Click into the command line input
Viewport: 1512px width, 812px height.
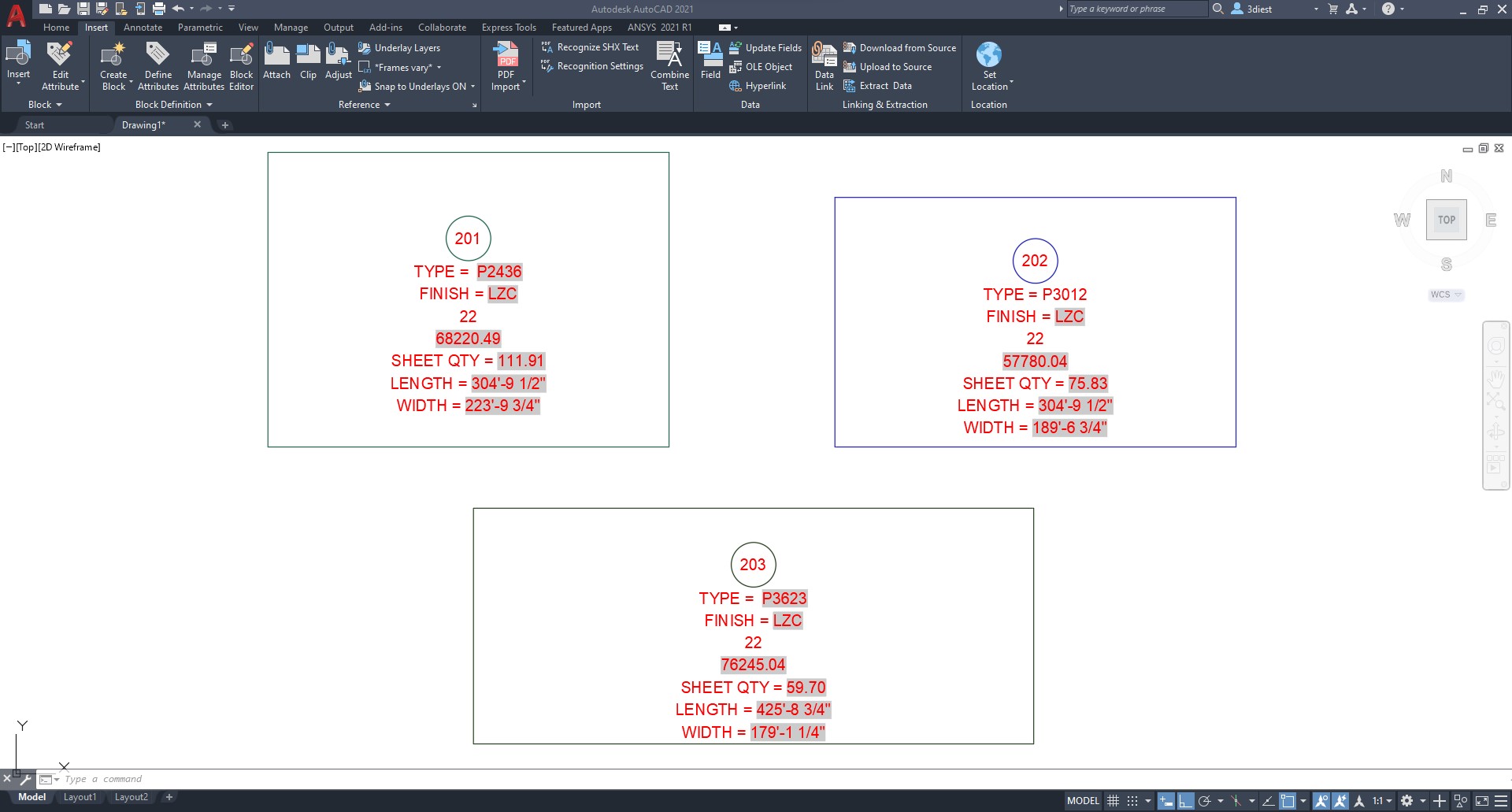(x=772, y=779)
